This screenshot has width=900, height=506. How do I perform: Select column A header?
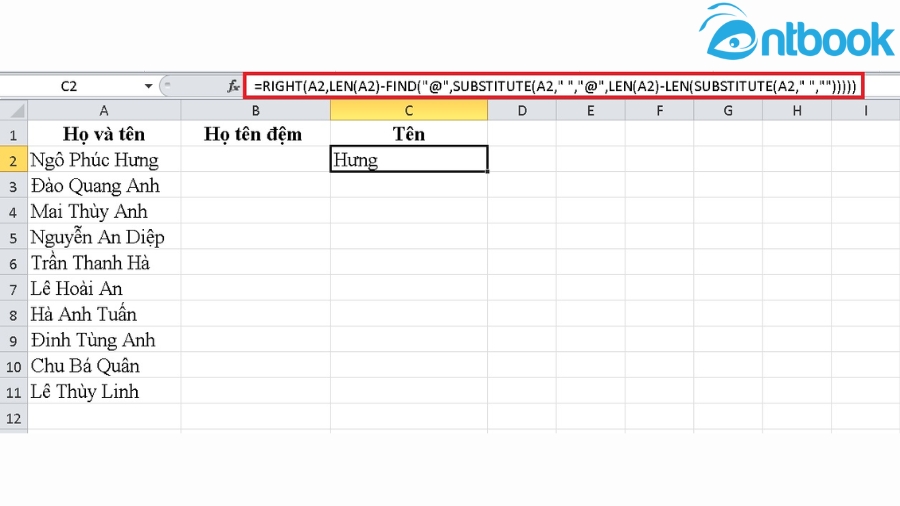104,110
